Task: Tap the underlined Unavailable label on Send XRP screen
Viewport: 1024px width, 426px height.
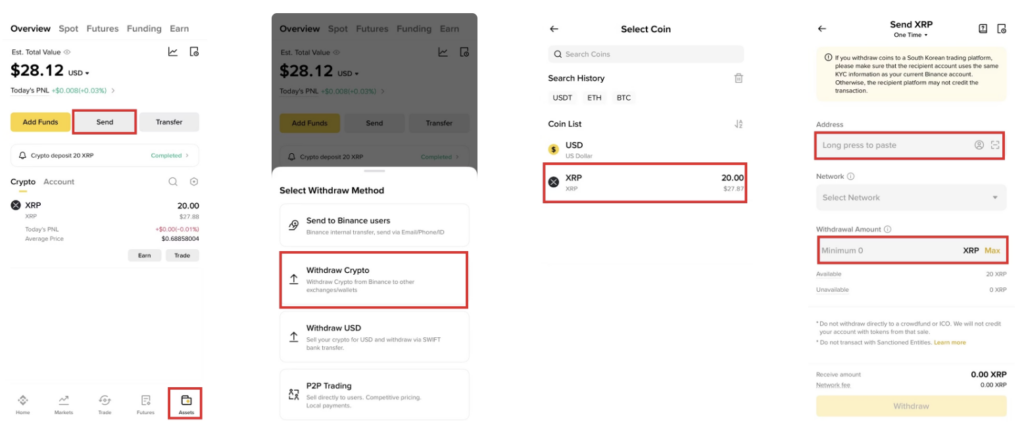Action: coord(832,289)
